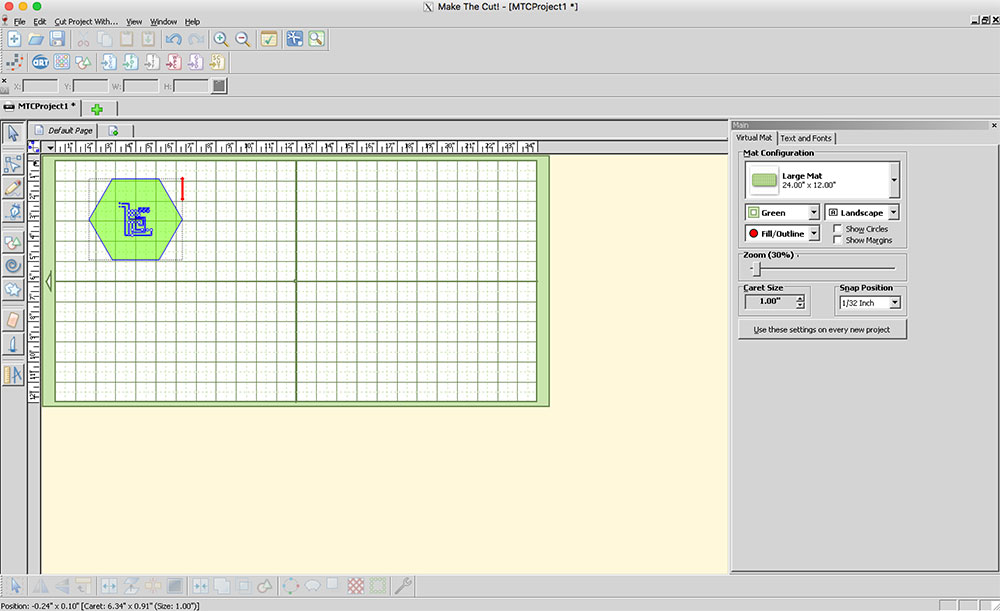The height and width of the screenshot is (611, 1000).
Task: Open the pixel trace icon
Action: tap(15, 62)
